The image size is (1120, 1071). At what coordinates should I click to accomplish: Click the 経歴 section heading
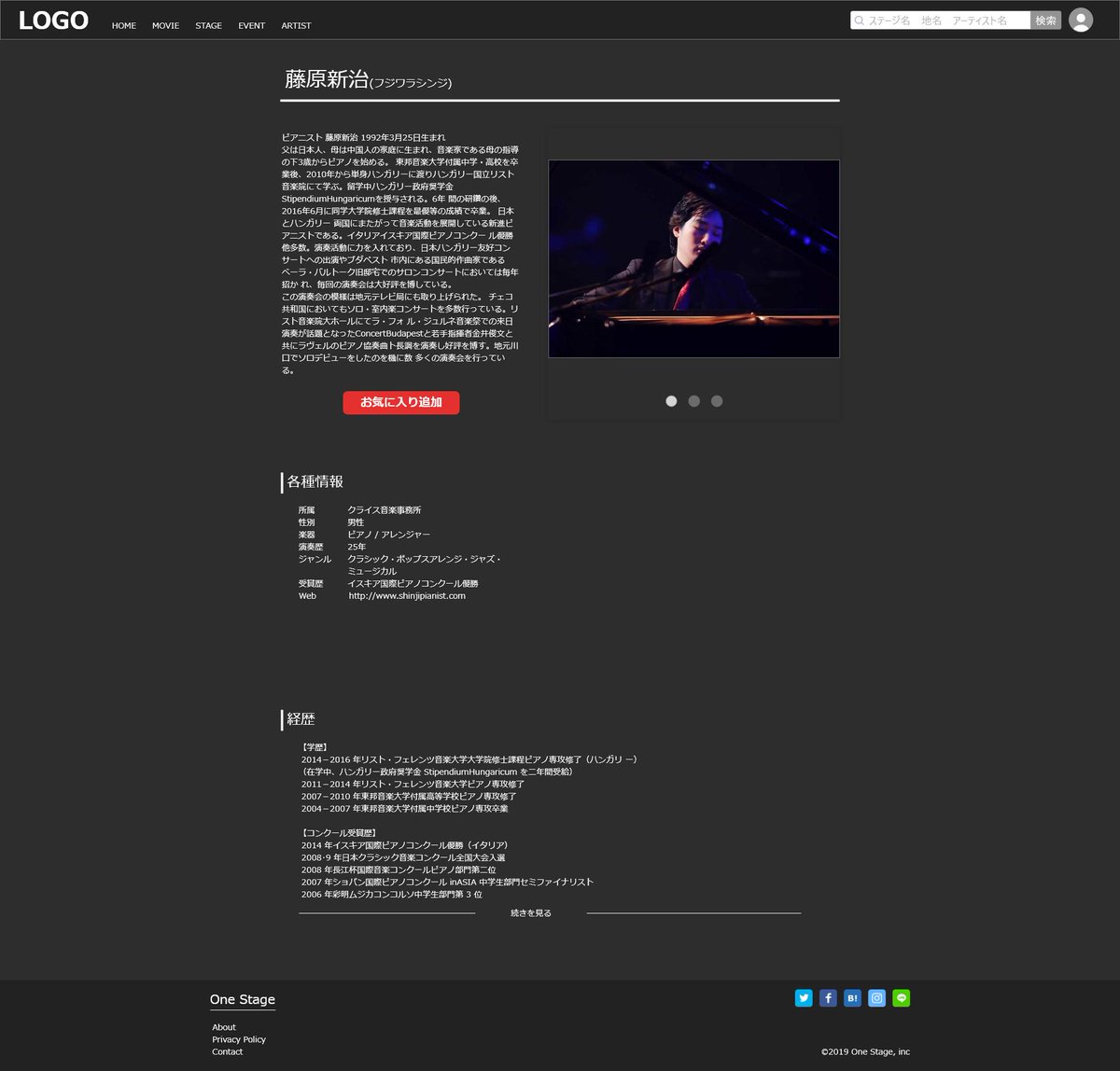point(301,719)
